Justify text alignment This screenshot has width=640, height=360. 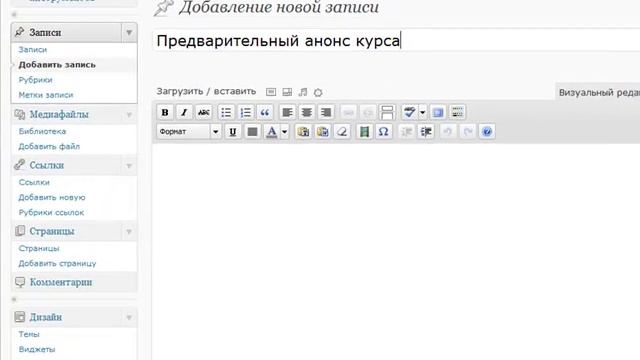(x=252, y=131)
